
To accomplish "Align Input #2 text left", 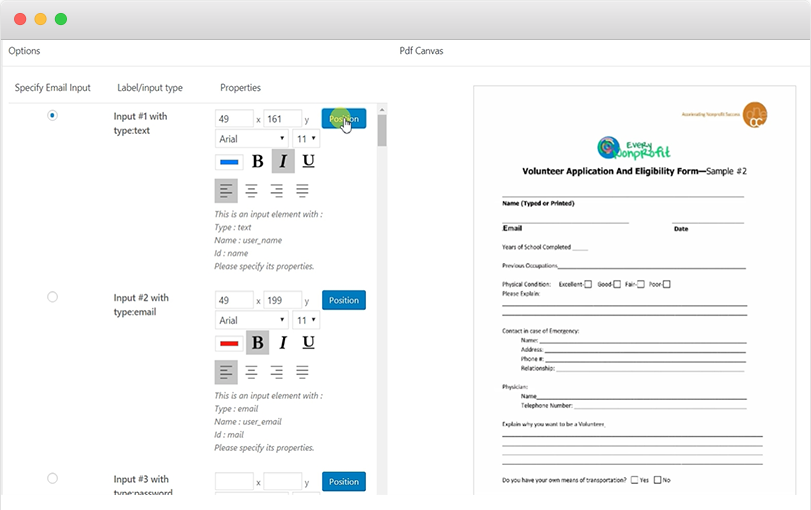I will tap(226, 372).
